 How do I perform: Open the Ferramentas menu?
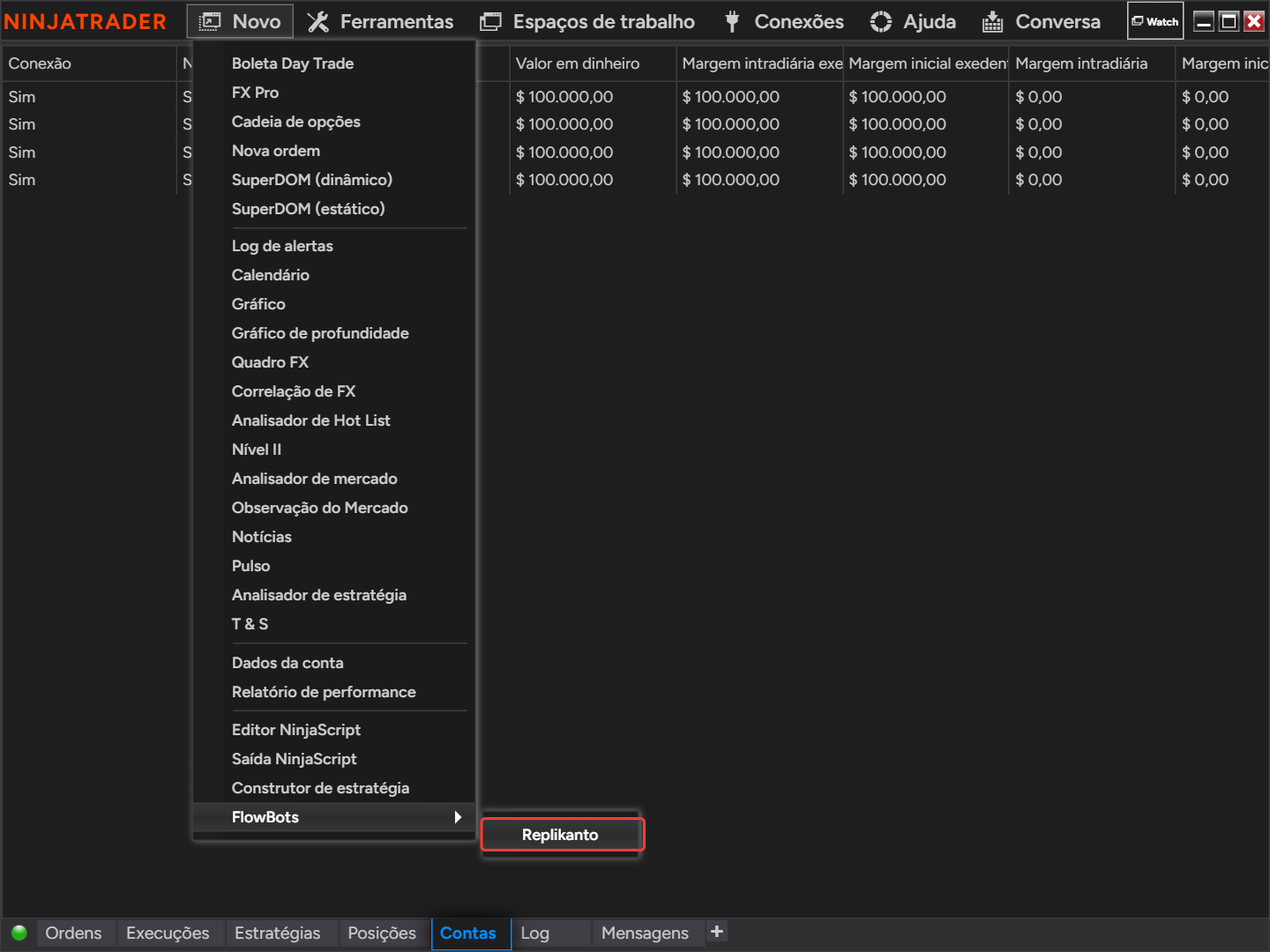(x=380, y=21)
